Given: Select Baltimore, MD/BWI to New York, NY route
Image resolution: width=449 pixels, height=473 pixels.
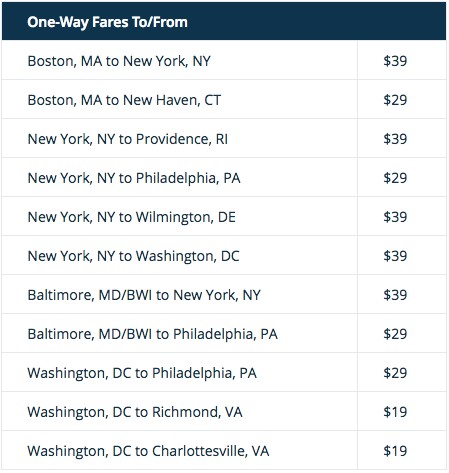Looking at the screenshot, I should [x=144, y=295].
